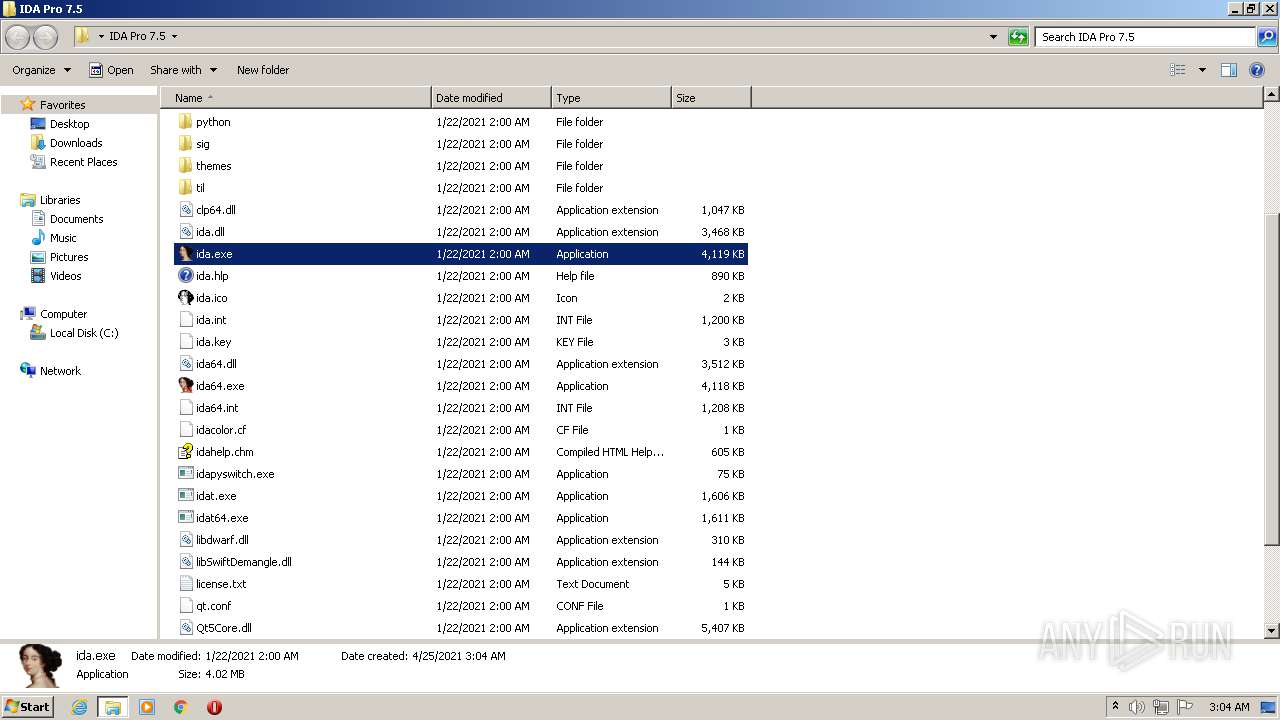Launch Google Chrome from taskbar

(180, 707)
